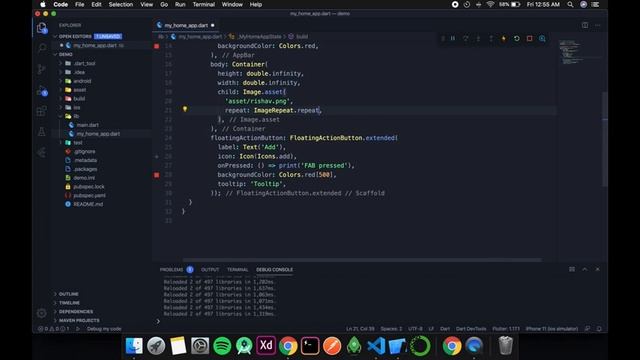Viewport: 640px width, 360px height.
Task: Click UTF-8 encoding in status bar
Action: [x=415, y=329]
